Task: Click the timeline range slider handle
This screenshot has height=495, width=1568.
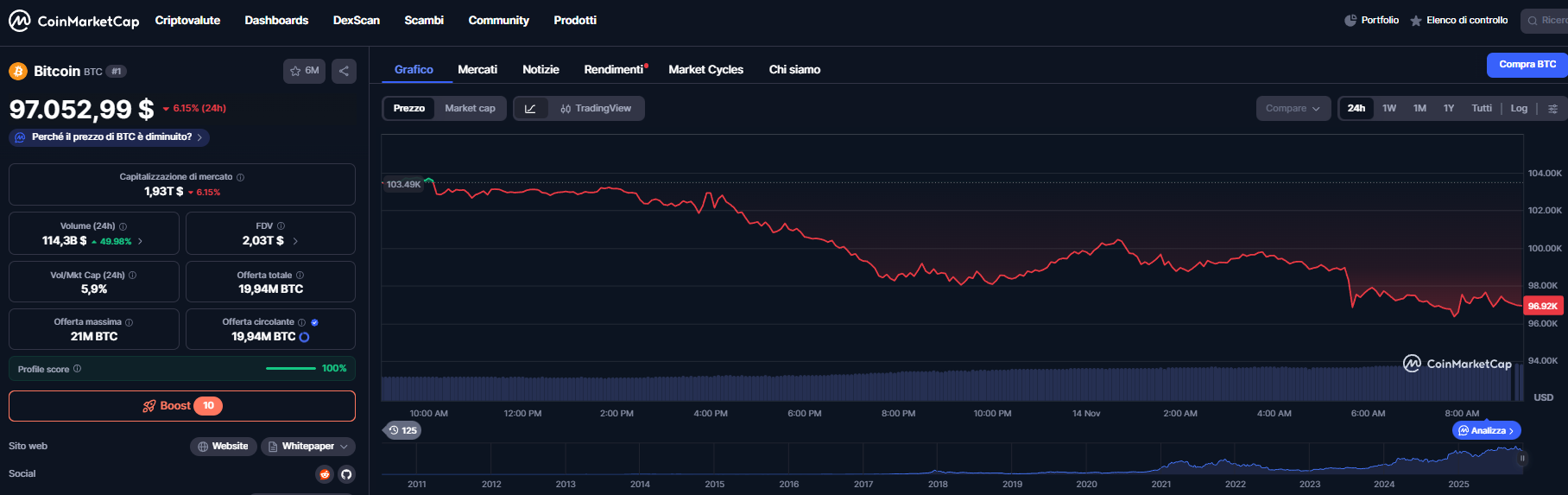Action: click(x=1522, y=459)
